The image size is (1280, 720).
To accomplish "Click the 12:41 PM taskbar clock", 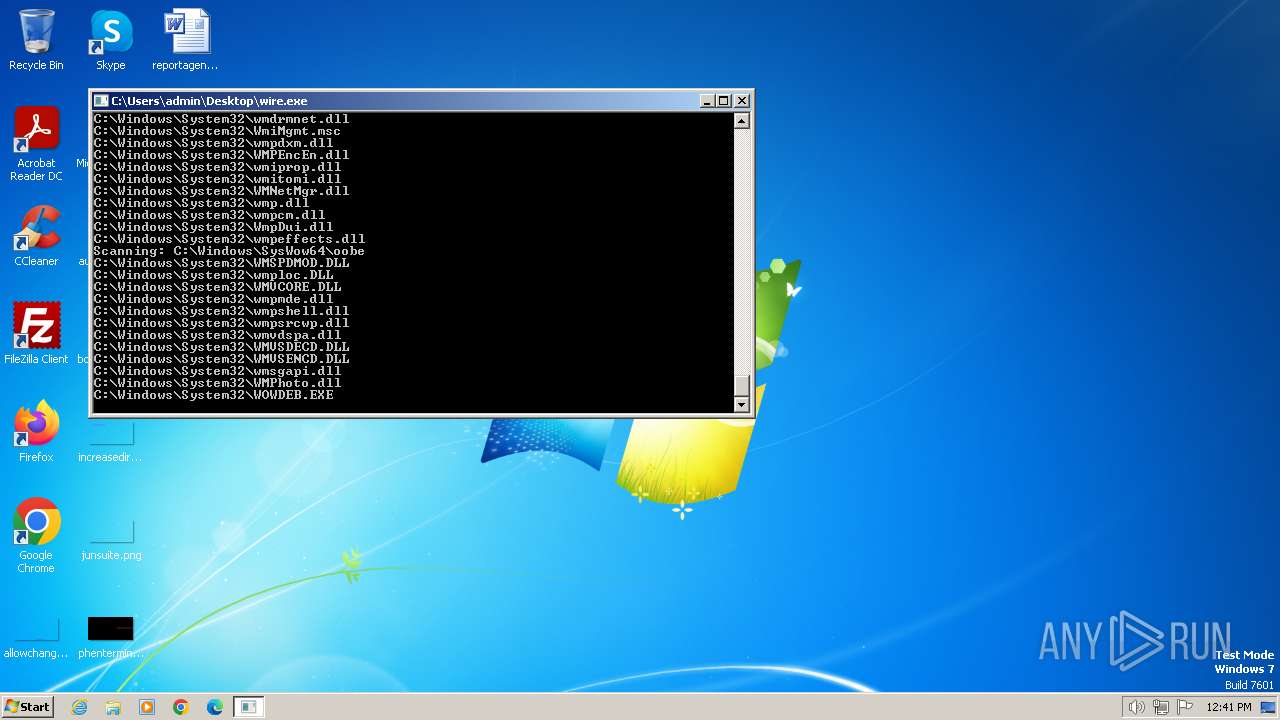I will [x=1229, y=707].
